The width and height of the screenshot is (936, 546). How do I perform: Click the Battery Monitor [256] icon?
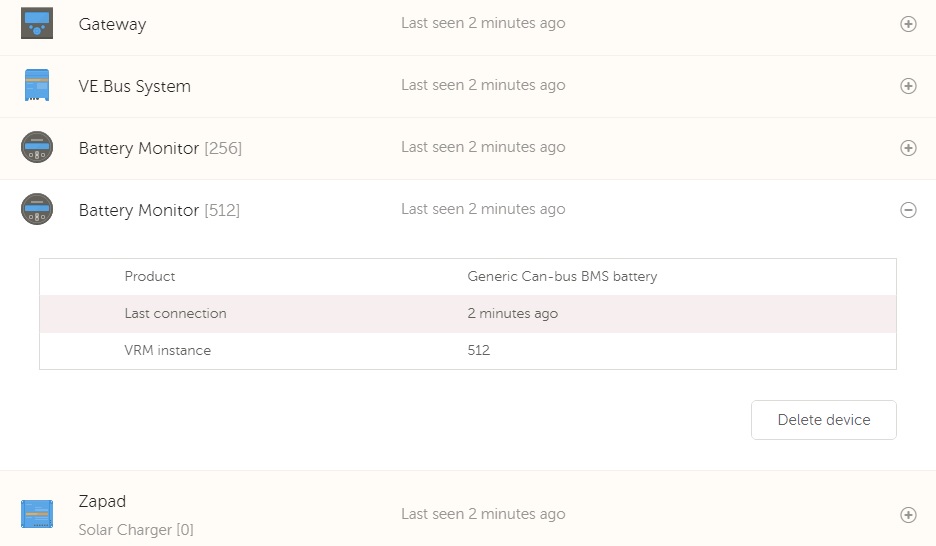(x=37, y=147)
